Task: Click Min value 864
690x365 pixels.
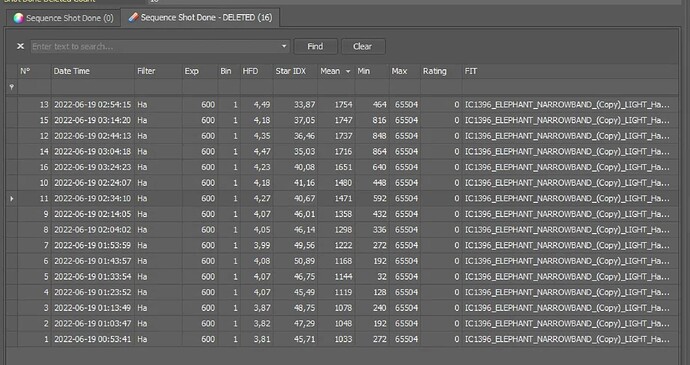Action: (379, 151)
